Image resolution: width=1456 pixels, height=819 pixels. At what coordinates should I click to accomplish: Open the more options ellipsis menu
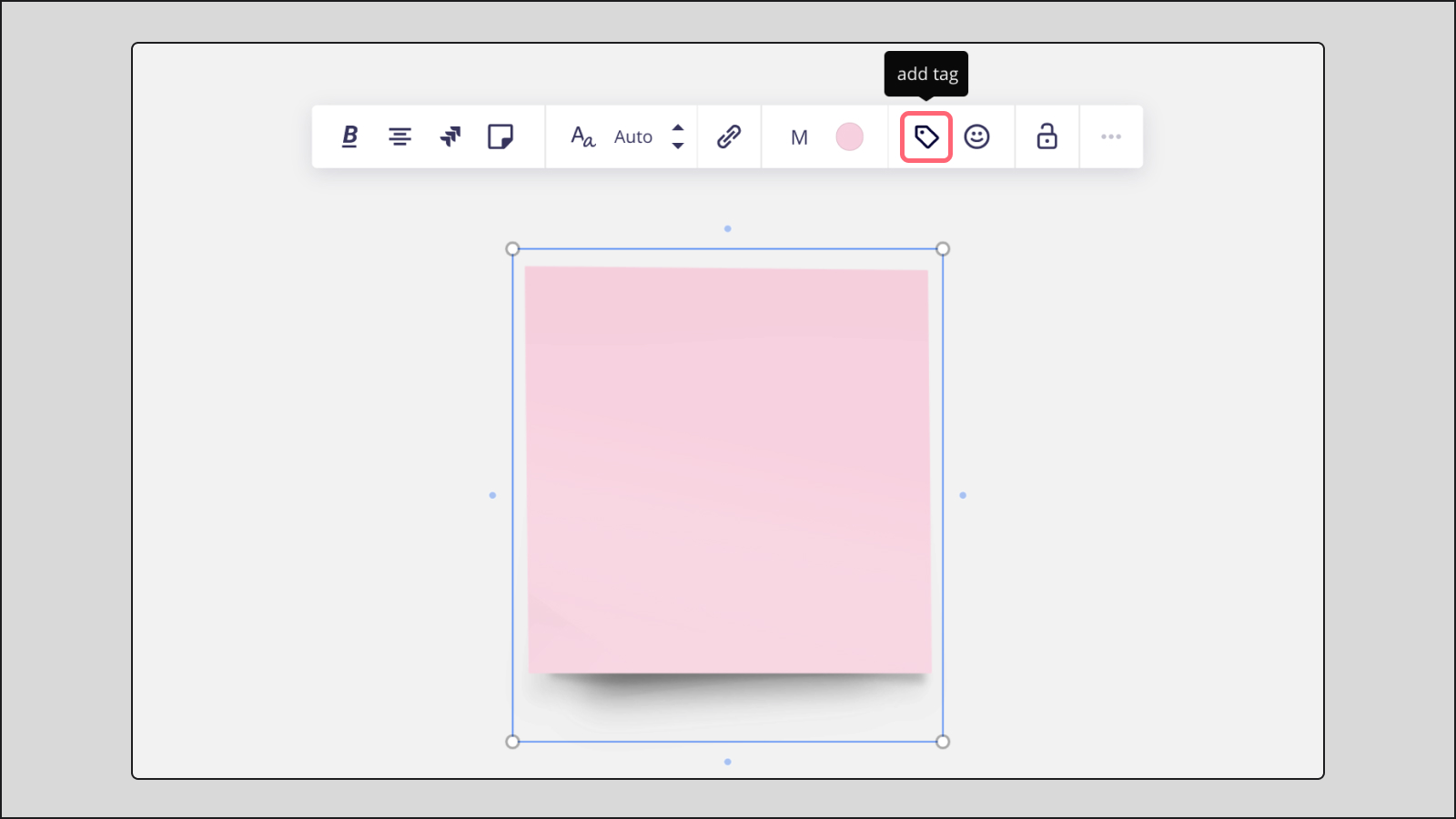pyautogui.click(x=1111, y=136)
